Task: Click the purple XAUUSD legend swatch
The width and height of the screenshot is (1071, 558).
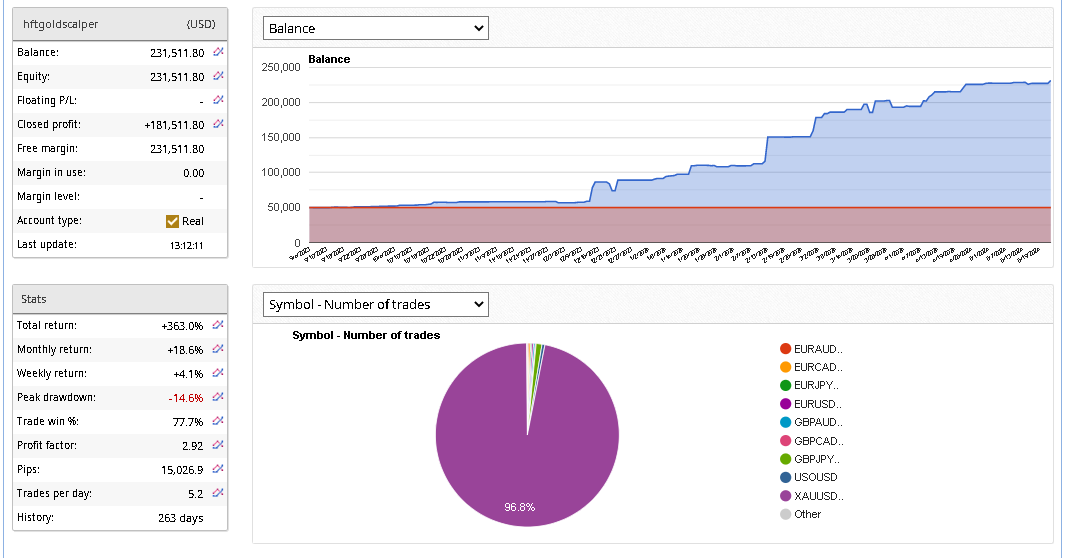Action: [786, 496]
